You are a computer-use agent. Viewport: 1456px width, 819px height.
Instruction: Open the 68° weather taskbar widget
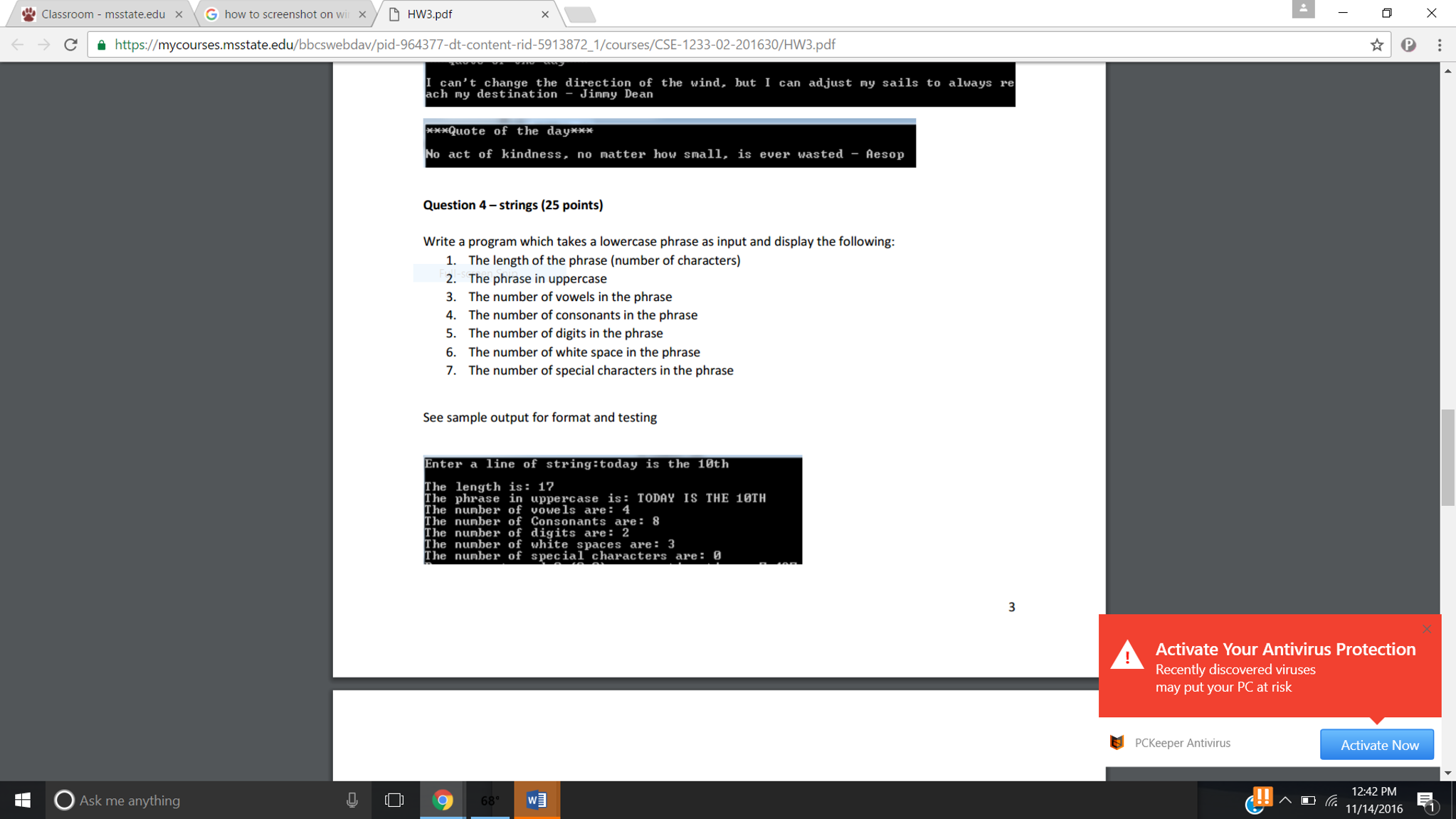point(489,800)
